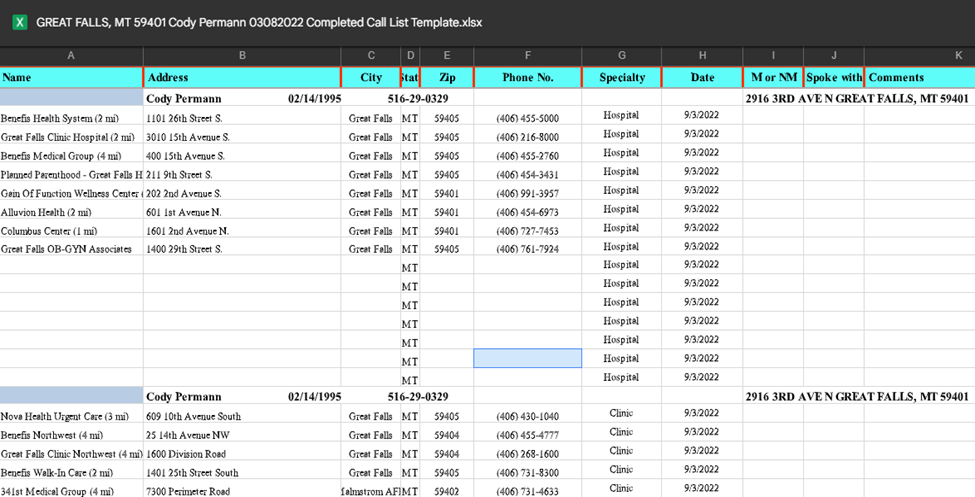975x497 pixels.
Task: Click the highlighted empty Phone No. cell
Action: (527, 358)
